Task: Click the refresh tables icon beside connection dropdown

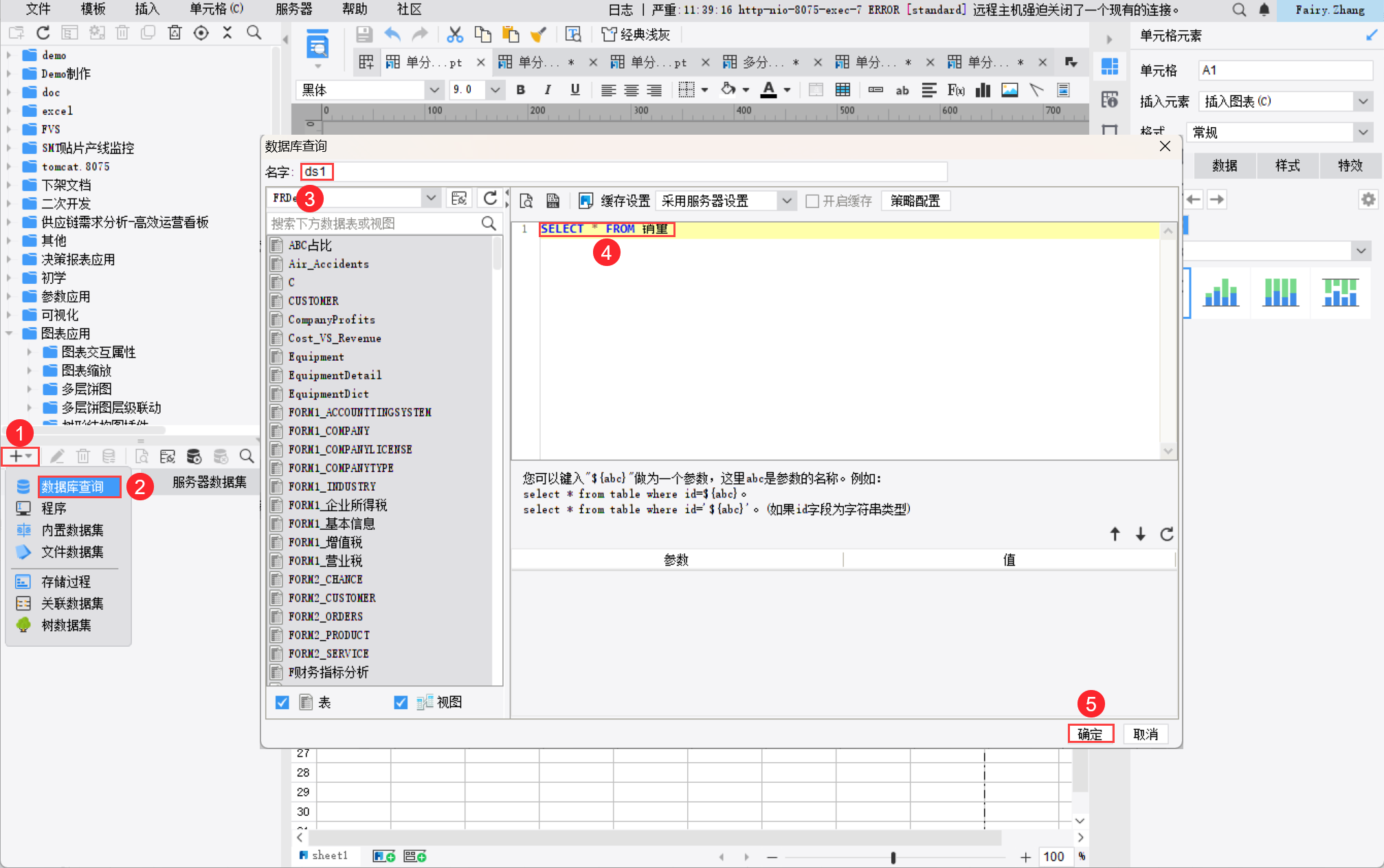Action: tap(490, 199)
